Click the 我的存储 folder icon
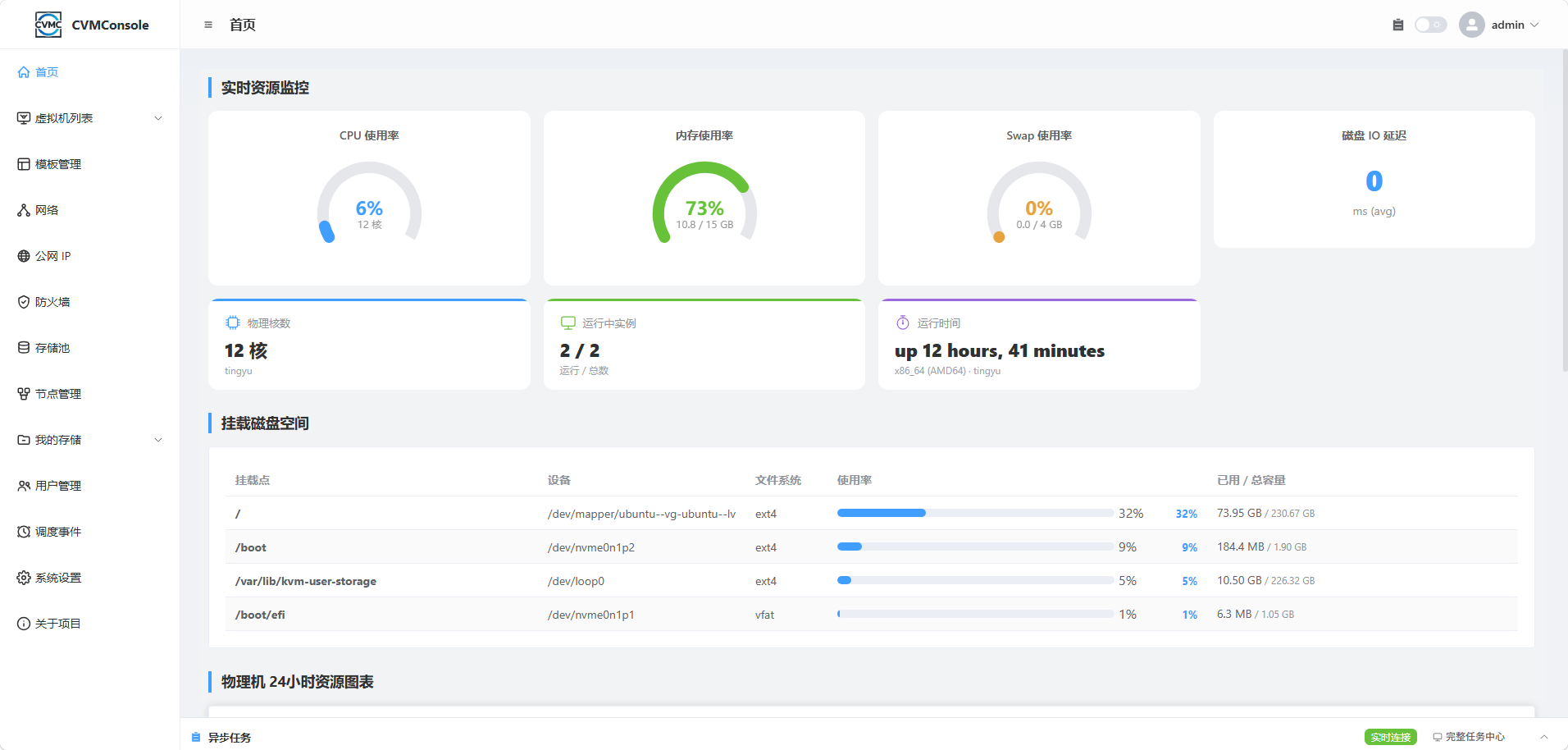Image resolution: width=1568 pixels, height=750 pixels. click(24, 440)
